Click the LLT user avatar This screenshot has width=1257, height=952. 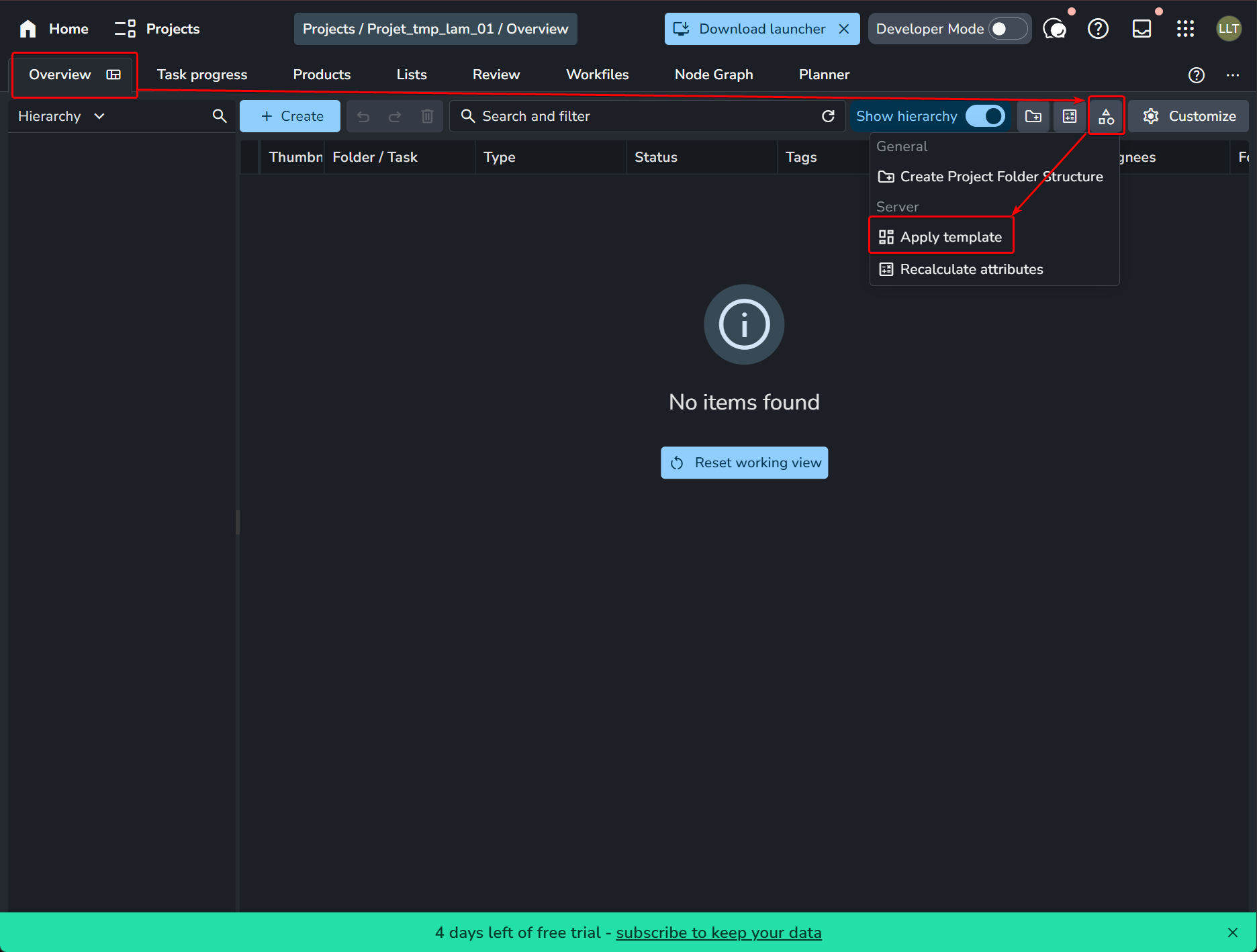[x=1229, y=29]
